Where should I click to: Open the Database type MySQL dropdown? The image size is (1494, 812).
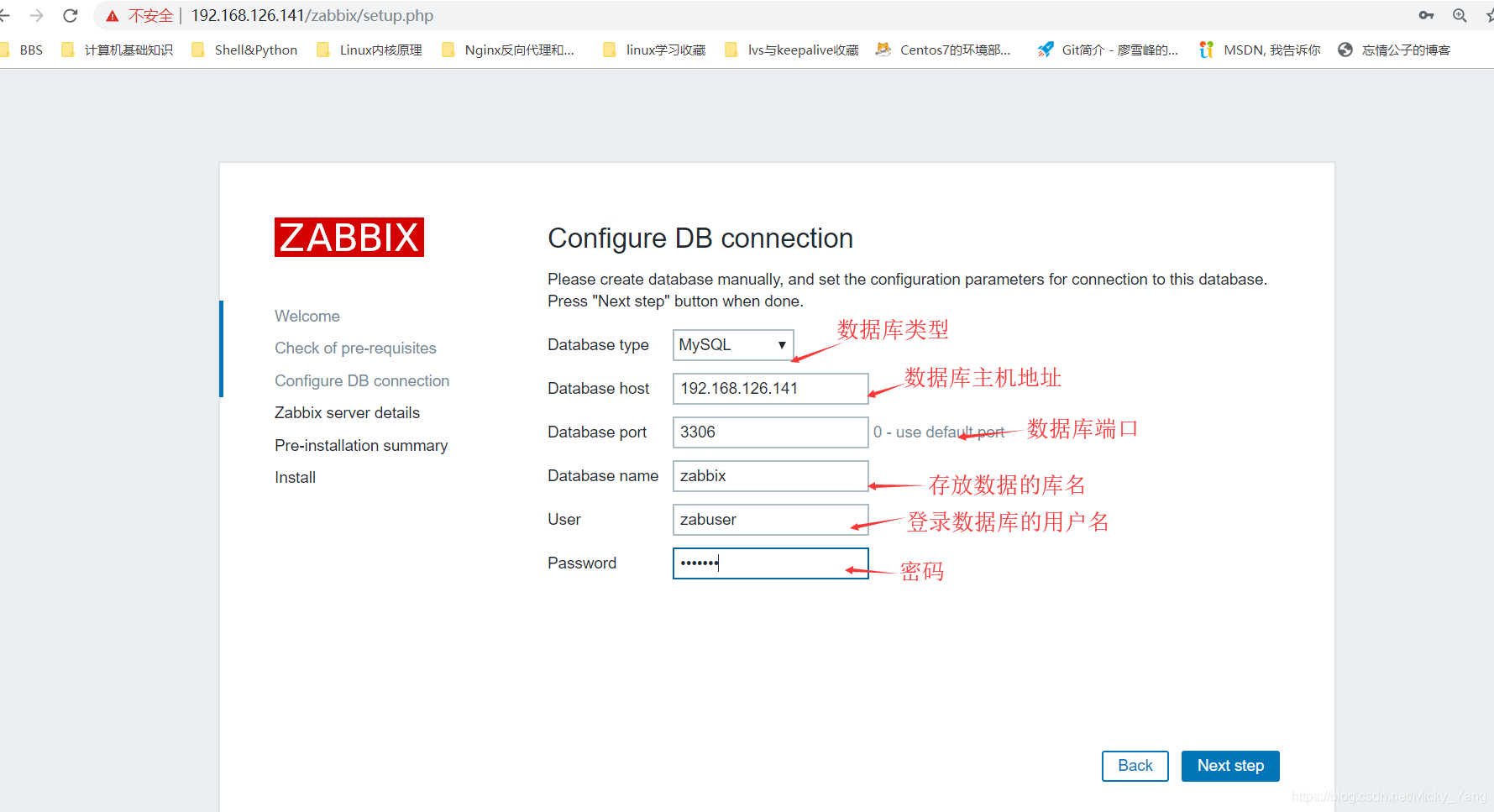click(733, 345)
